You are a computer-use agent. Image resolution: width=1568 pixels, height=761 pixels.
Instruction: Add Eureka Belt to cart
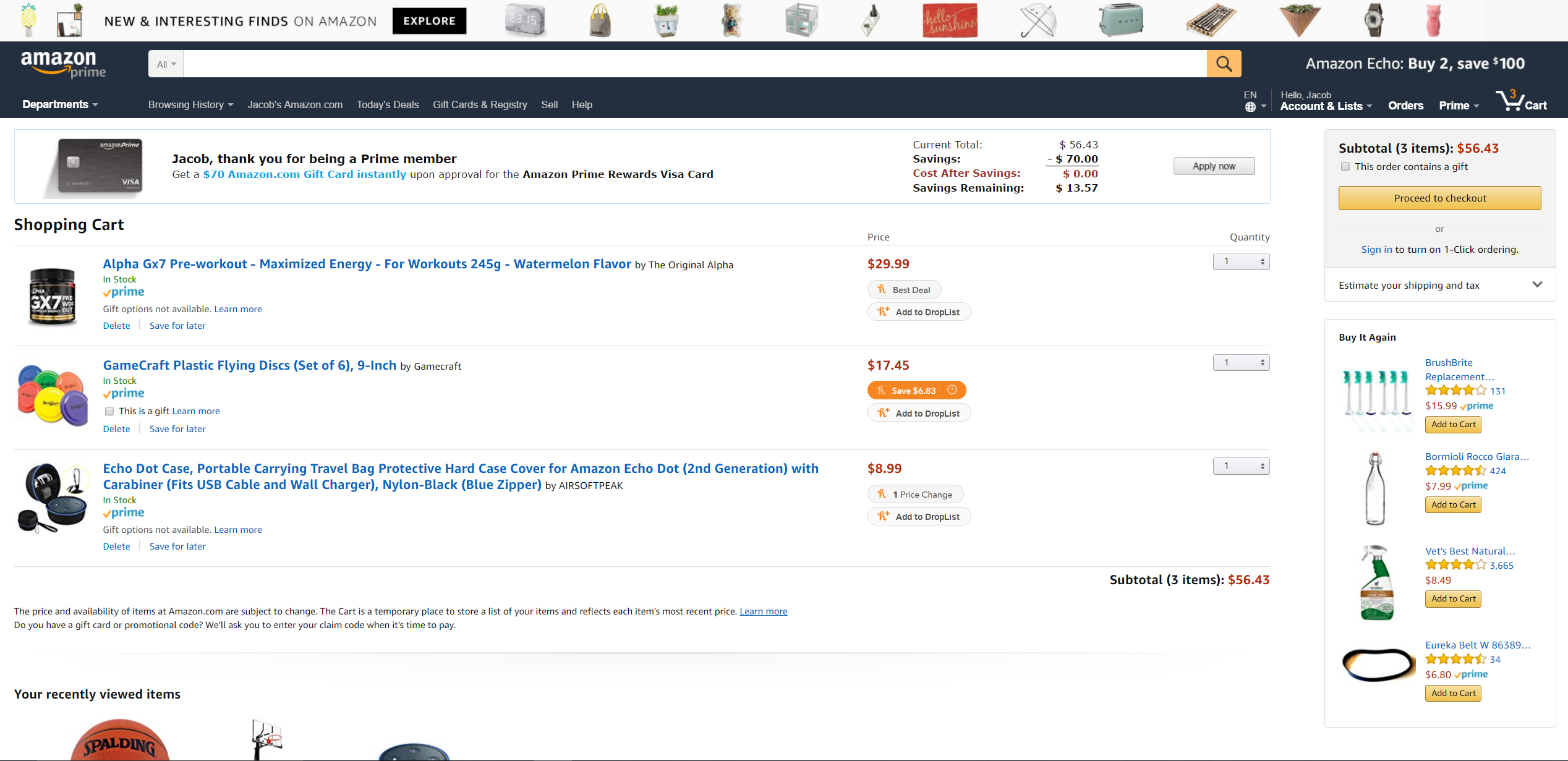coord(1453,693)
